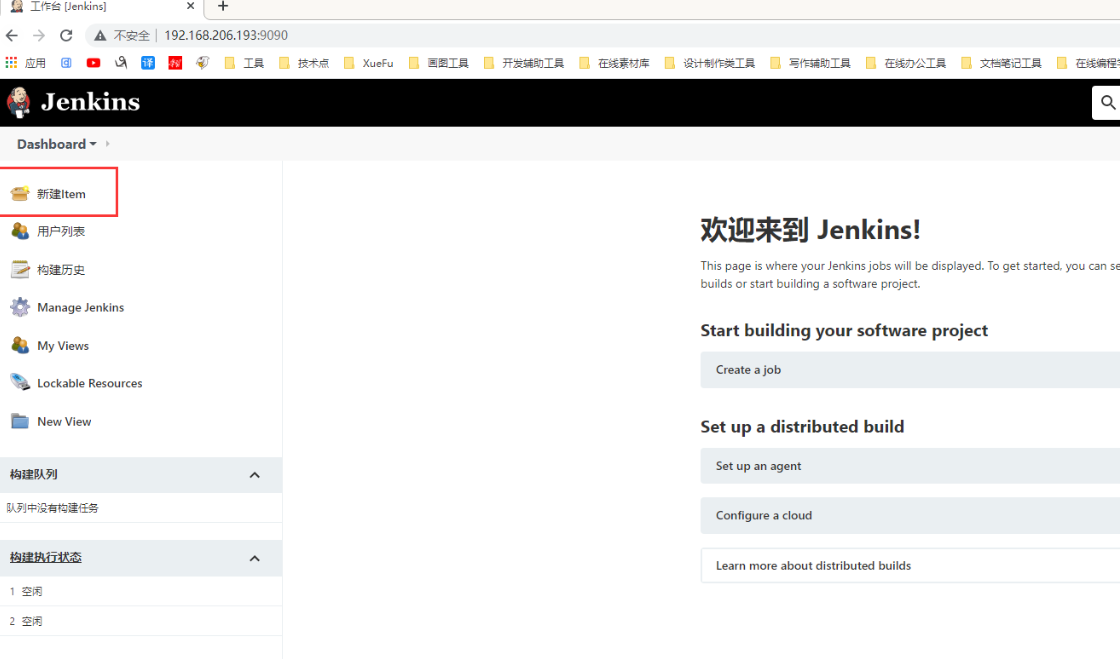Collapse the 构建队列 panel
Screen dimensions: 1120x659
click(x=254, y=475)
